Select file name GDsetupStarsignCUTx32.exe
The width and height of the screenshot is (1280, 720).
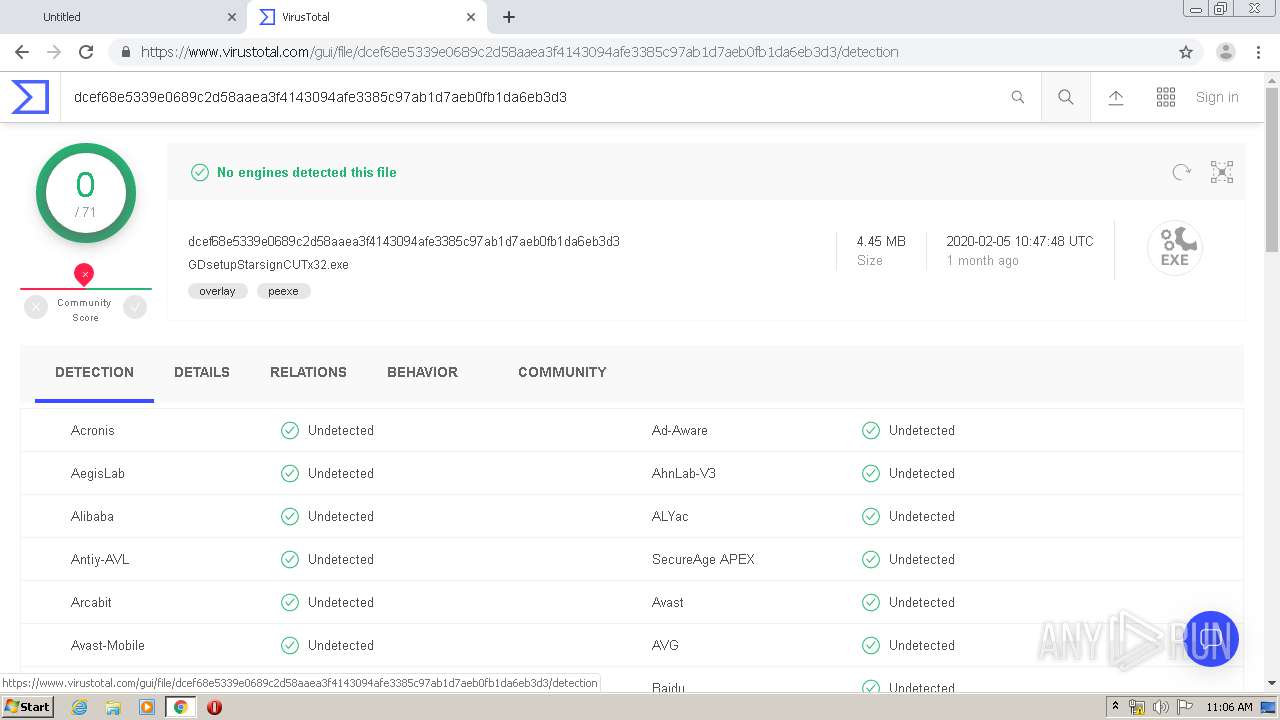point(268,265)
